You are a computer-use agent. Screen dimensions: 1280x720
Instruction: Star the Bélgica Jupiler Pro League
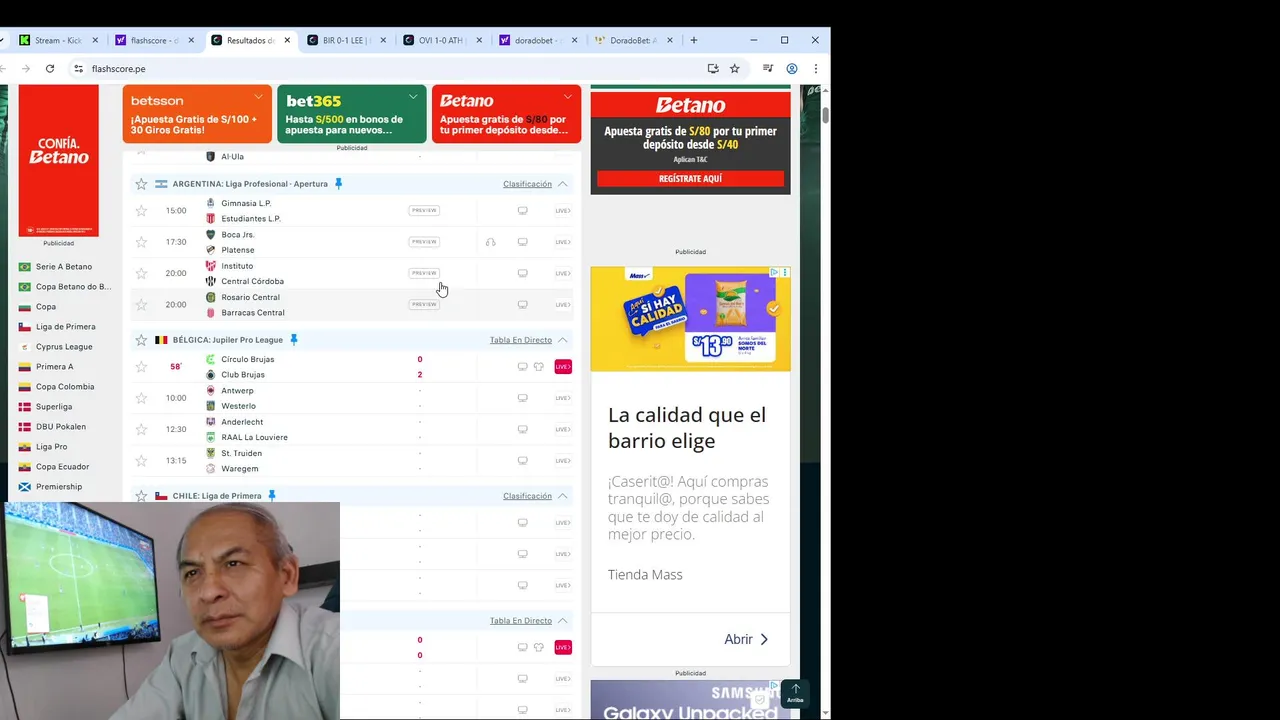(x=141, y=340)
